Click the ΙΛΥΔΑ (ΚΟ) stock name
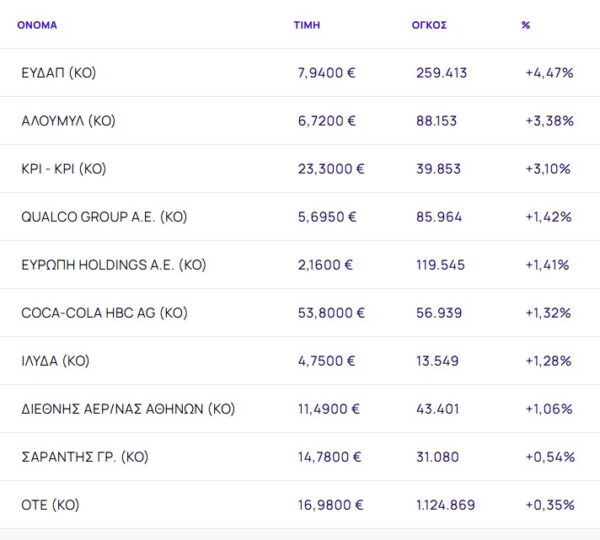 pos(55,361)
